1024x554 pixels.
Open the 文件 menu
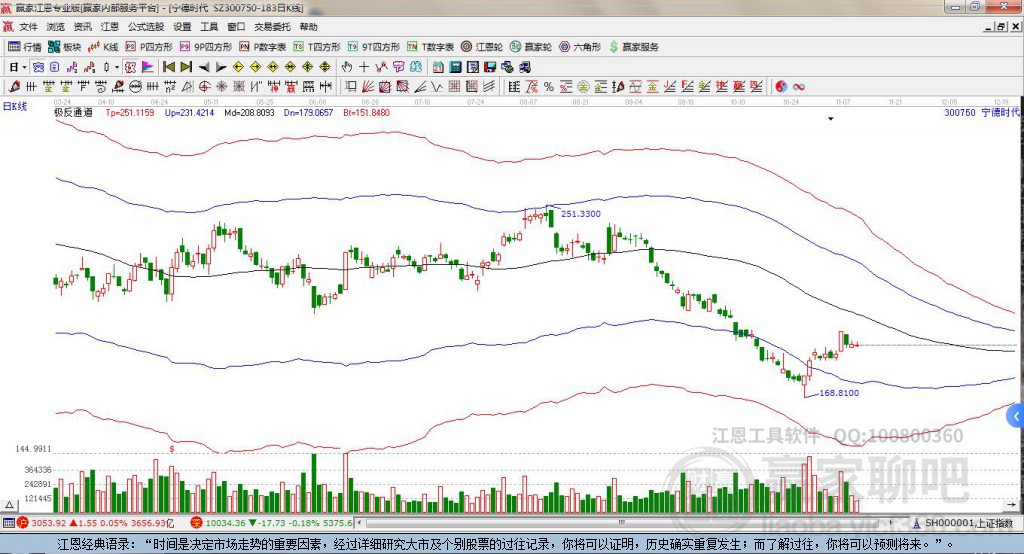point(28,27)
